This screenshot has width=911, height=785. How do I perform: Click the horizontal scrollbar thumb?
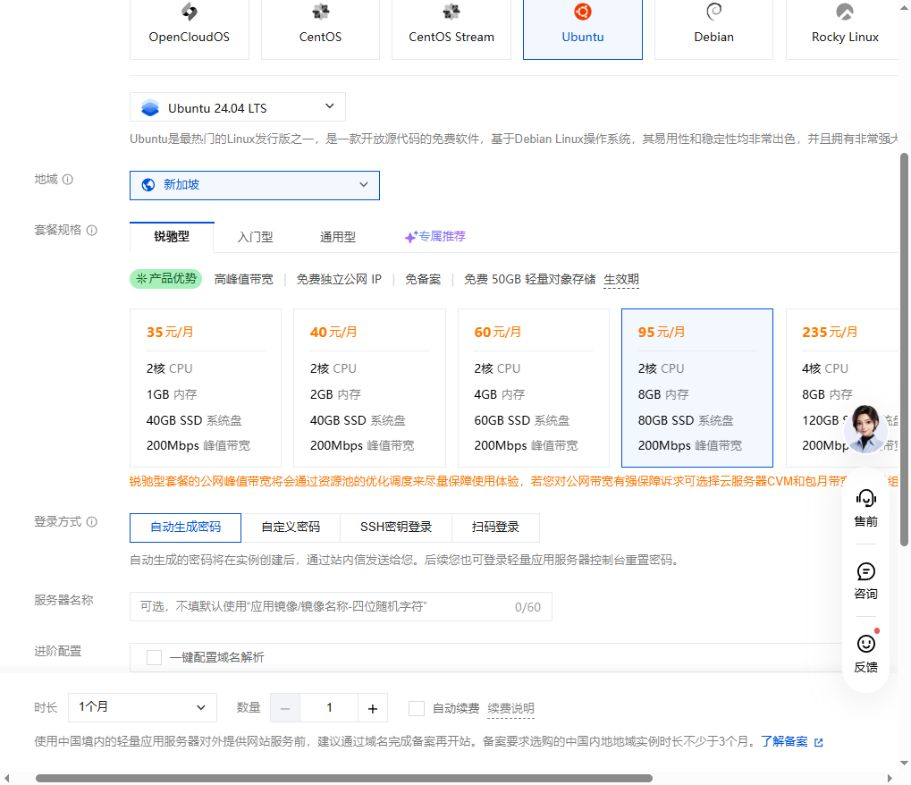344,778
